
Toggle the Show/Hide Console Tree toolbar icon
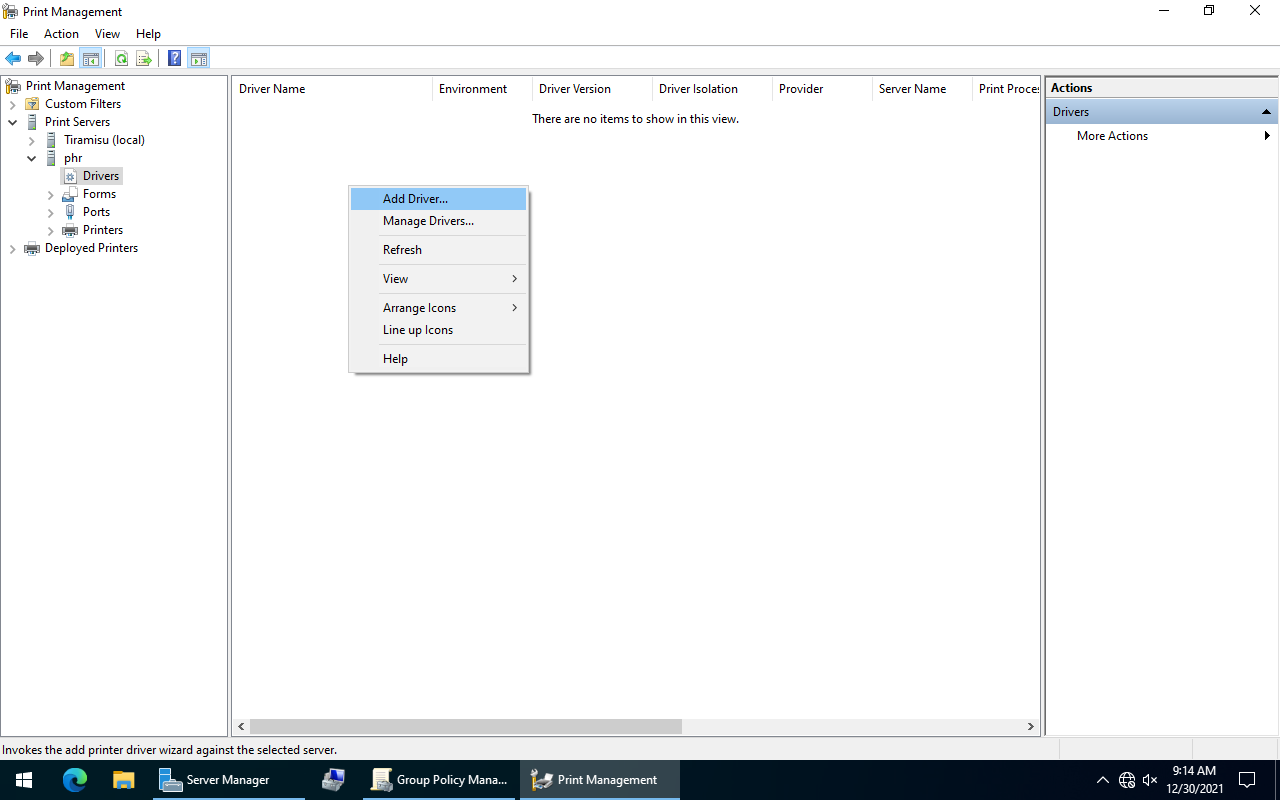pyautogui.click(x=91, y=57)
